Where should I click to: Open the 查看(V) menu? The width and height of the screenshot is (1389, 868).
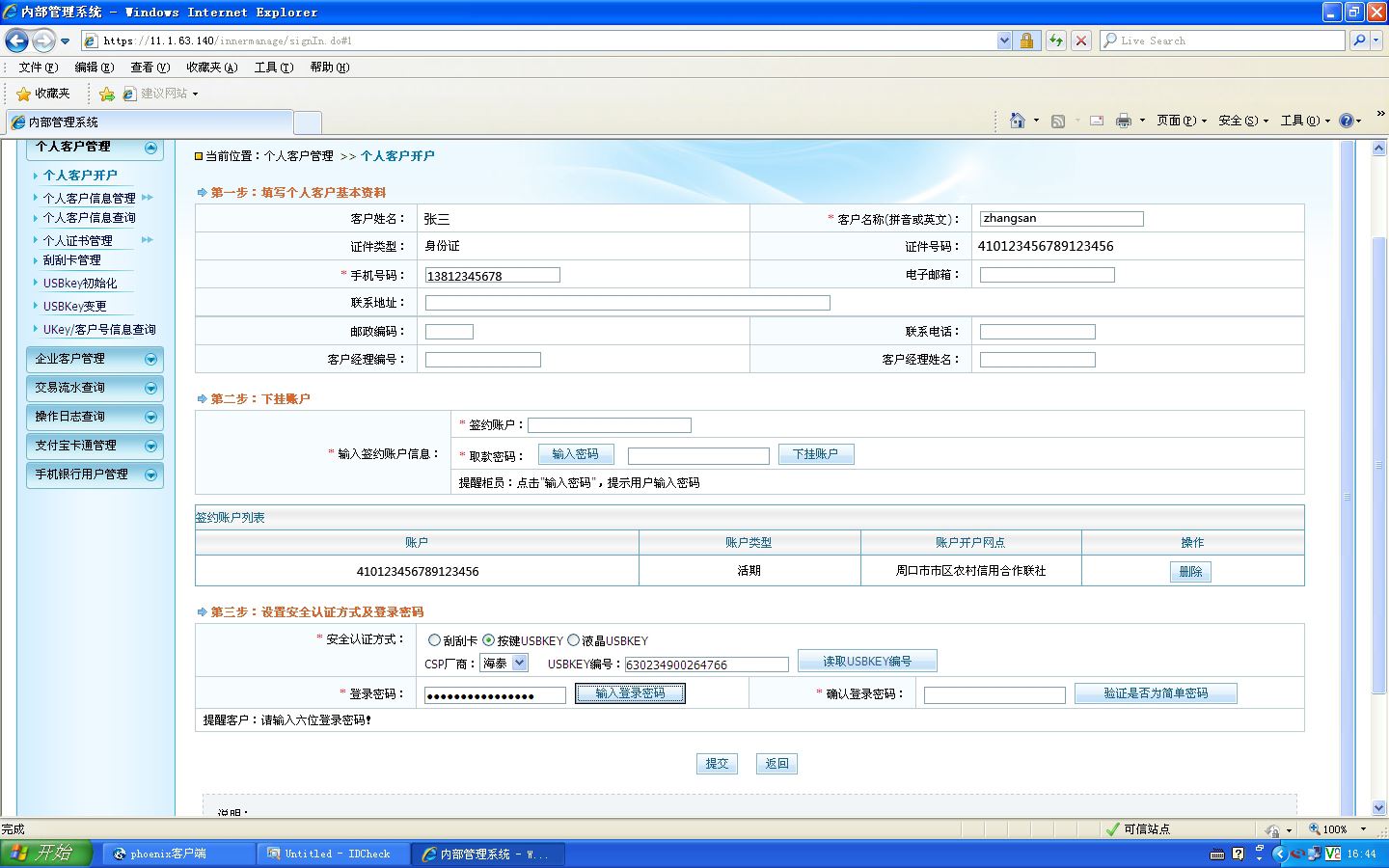(x=150, y=68)
